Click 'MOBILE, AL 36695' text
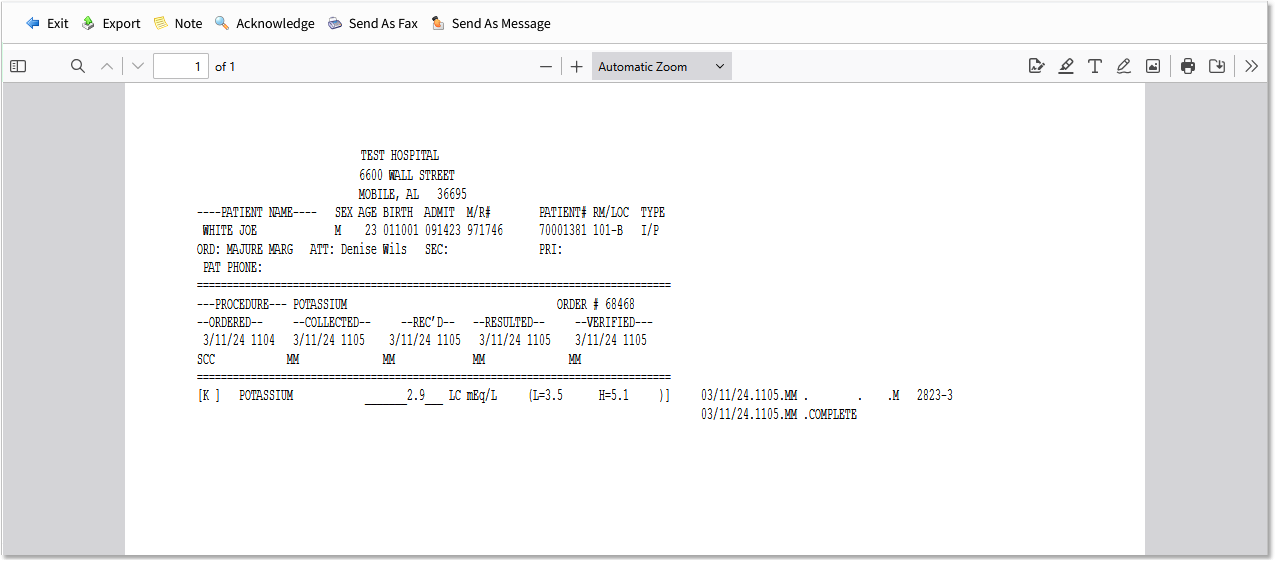Screen dimensions: 1275x562 tap(412, 194)
